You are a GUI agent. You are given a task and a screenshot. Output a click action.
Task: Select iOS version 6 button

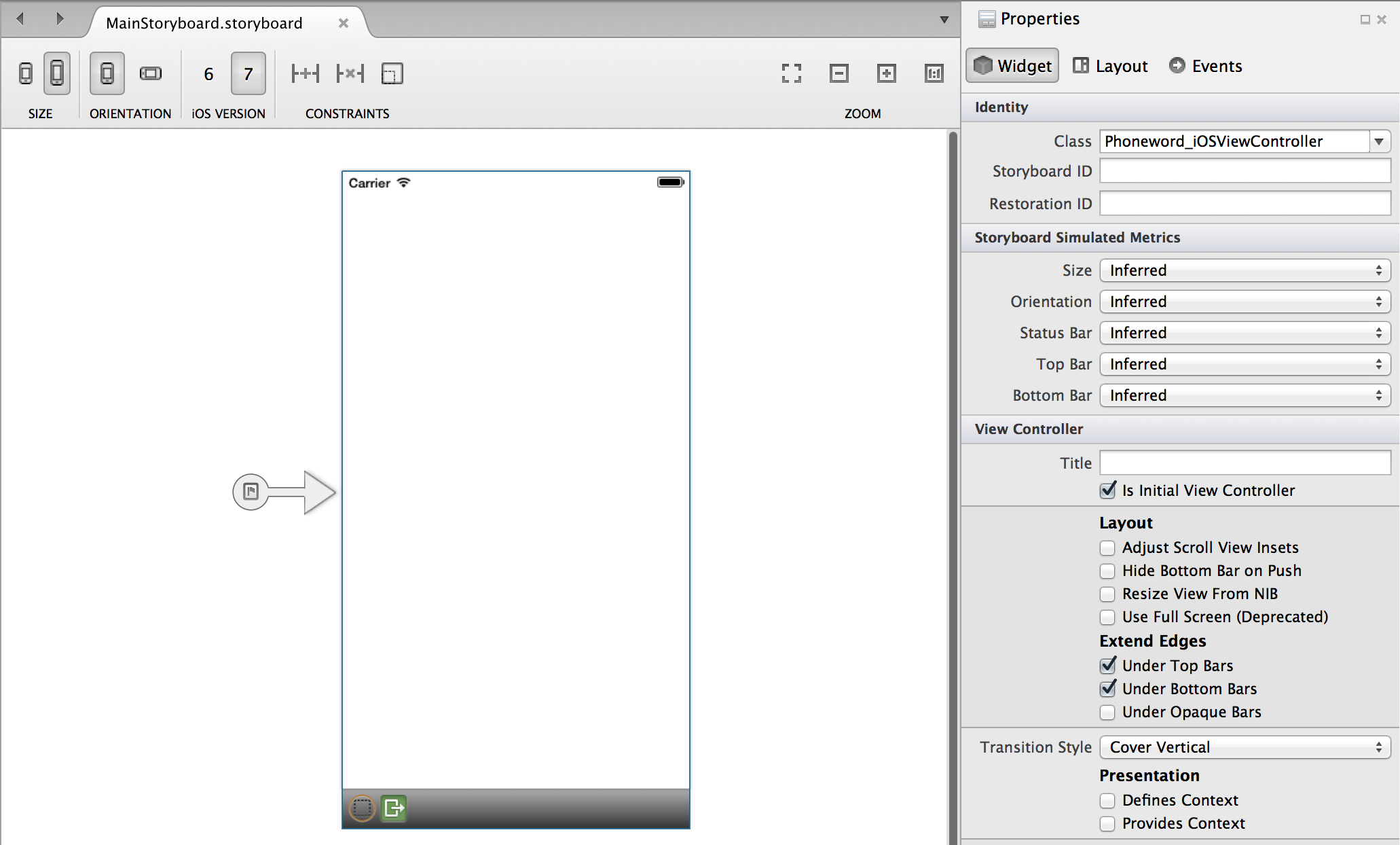point(208,73)
